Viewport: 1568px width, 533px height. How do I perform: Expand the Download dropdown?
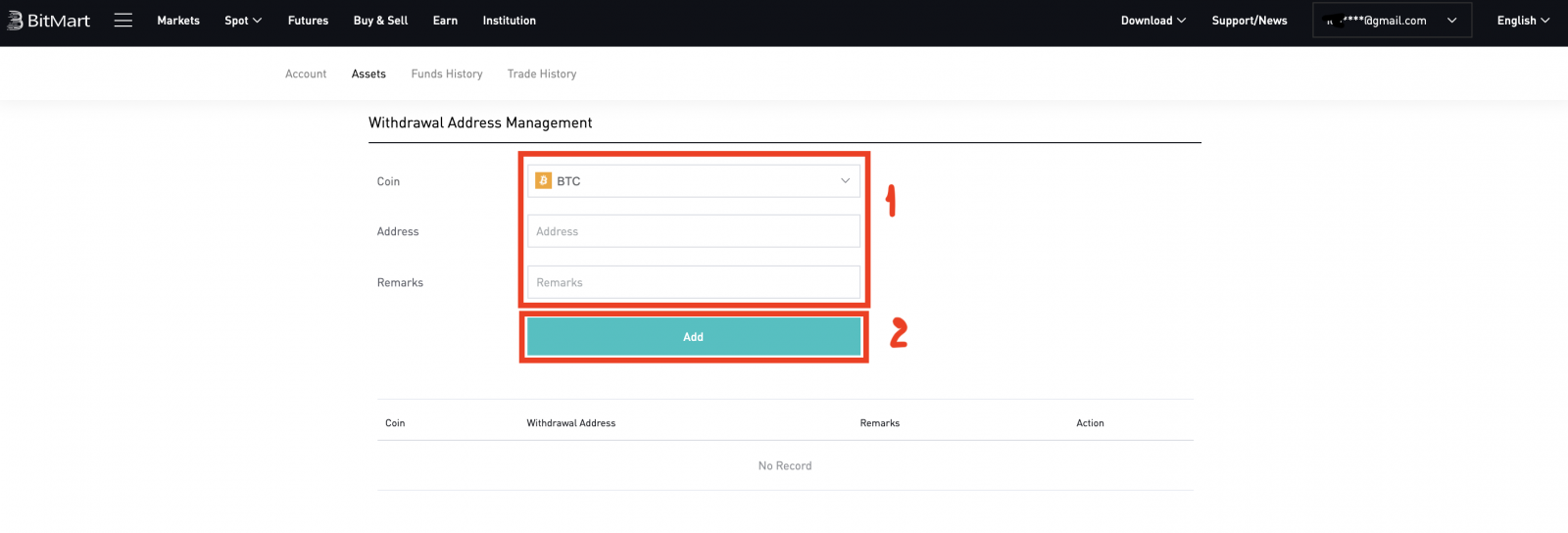click(x=1152, y=21)
